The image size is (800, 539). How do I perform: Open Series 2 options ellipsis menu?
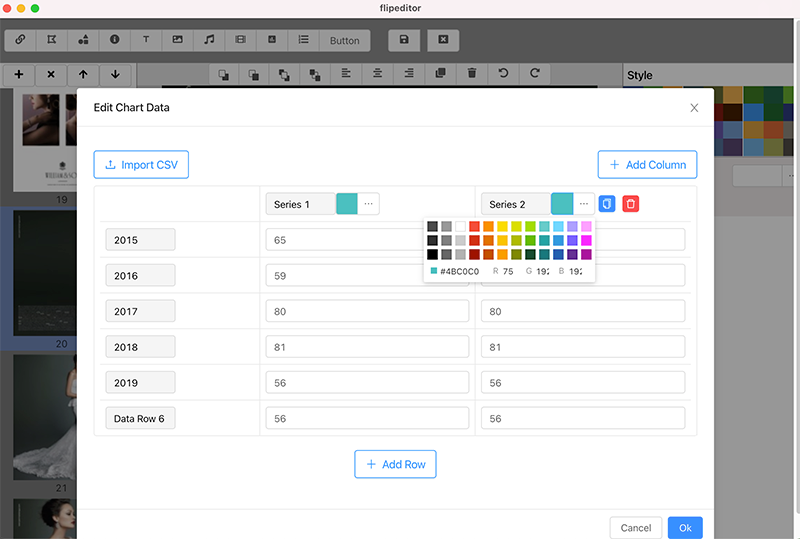[x=584, y=204]
